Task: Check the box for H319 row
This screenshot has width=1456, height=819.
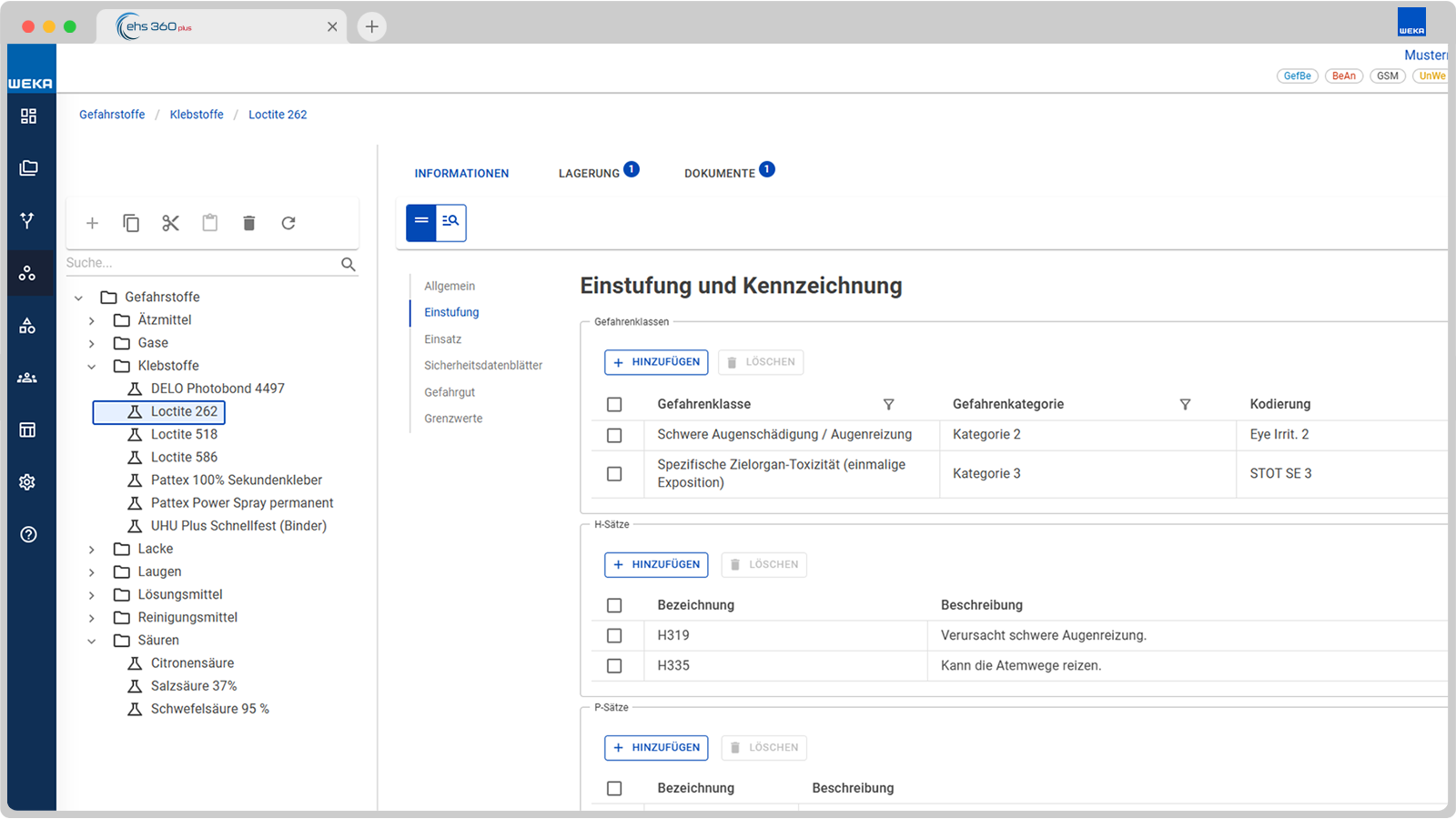Action: (x=614, y=635)
